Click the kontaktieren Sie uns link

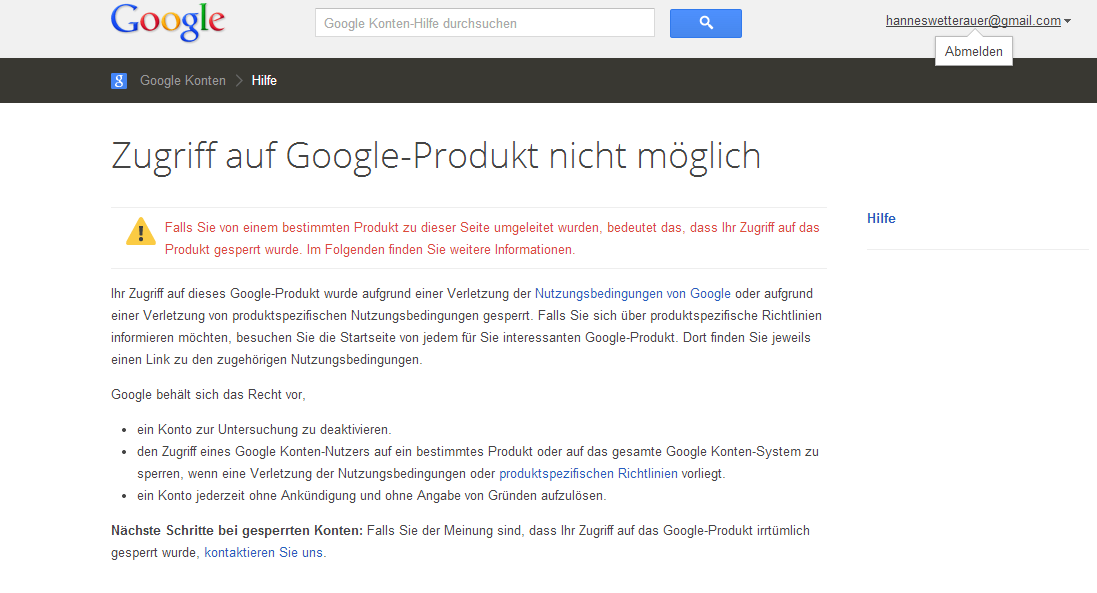(264, 552)
